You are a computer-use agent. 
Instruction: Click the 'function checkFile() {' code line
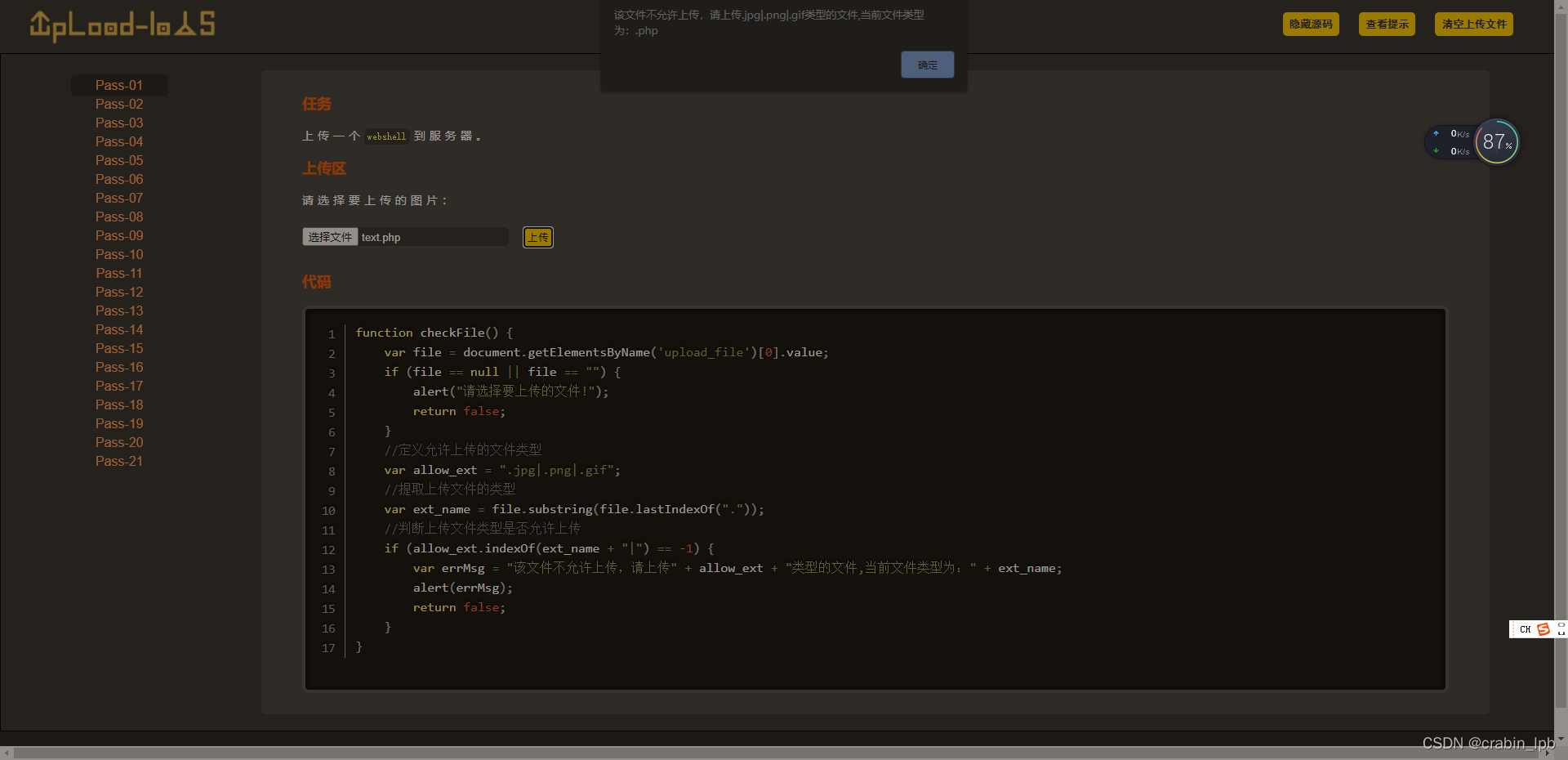click(x=434, y=333)
